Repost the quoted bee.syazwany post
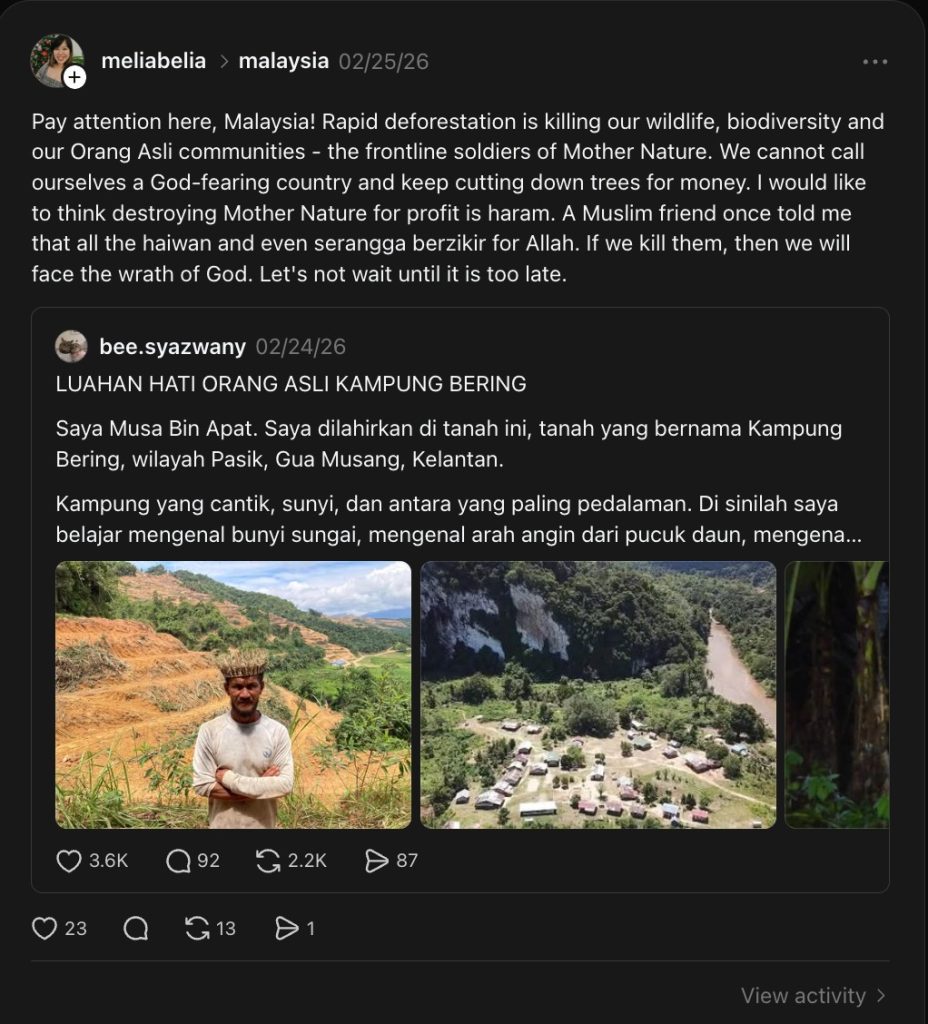The width and height of the screenshot is (928, 1024). tap(268, 861)
